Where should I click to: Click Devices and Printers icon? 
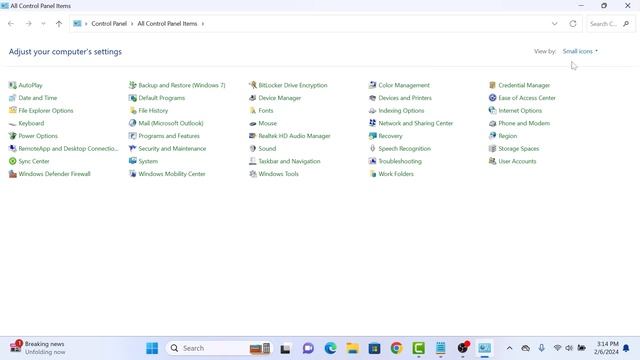(373, 98)
